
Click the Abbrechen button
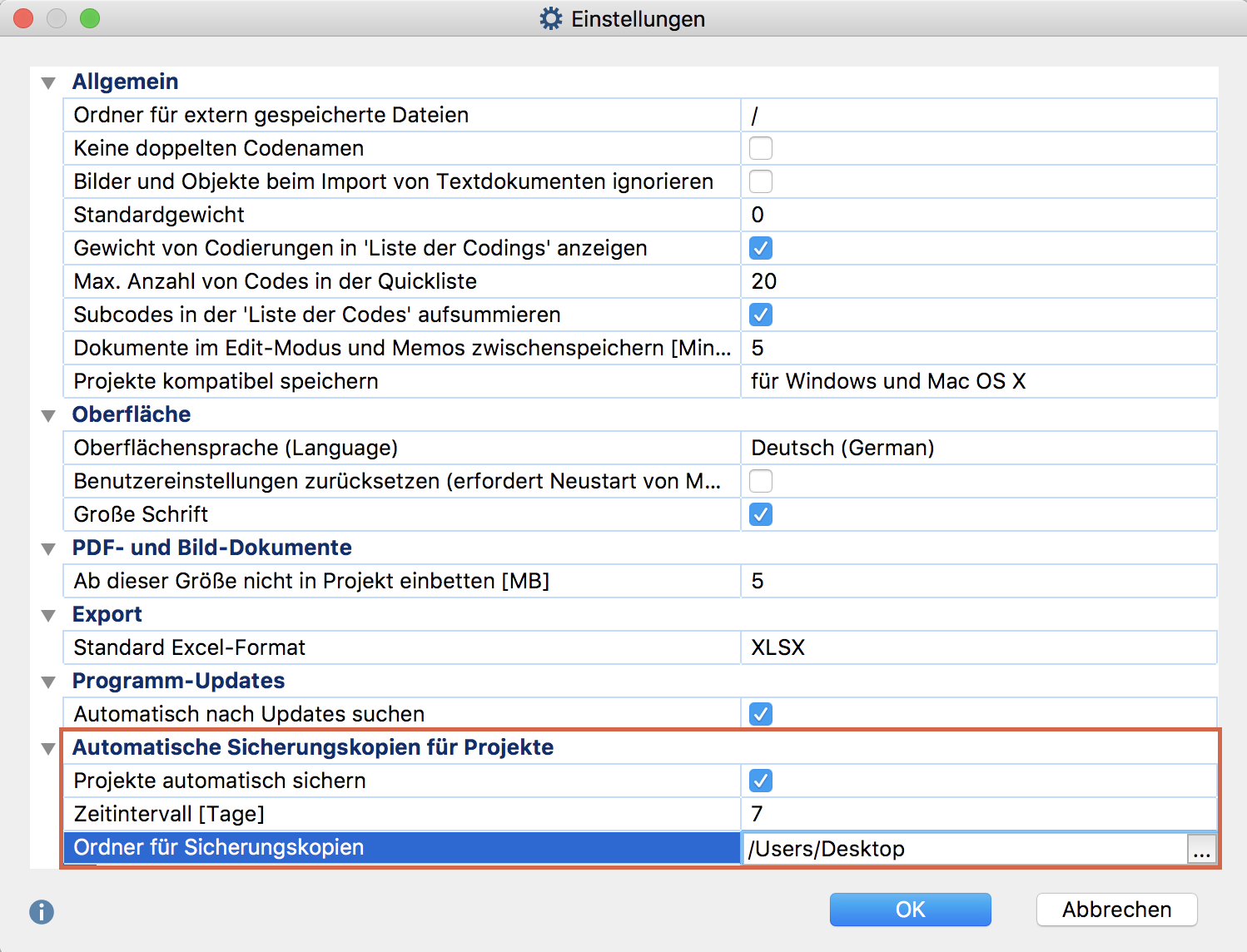tap(1116, 910)
